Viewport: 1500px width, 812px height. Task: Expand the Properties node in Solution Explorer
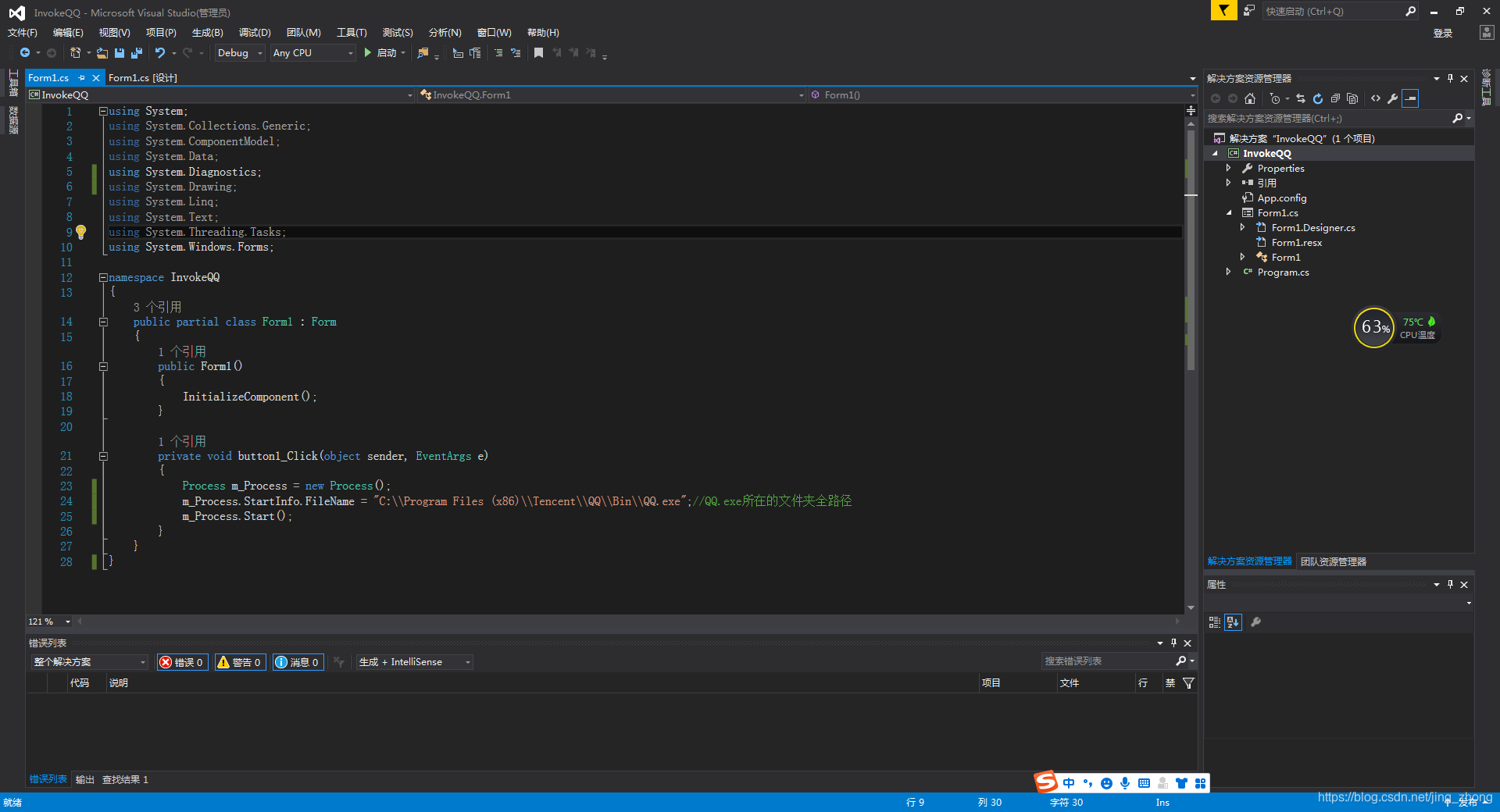coord(1228,169)
